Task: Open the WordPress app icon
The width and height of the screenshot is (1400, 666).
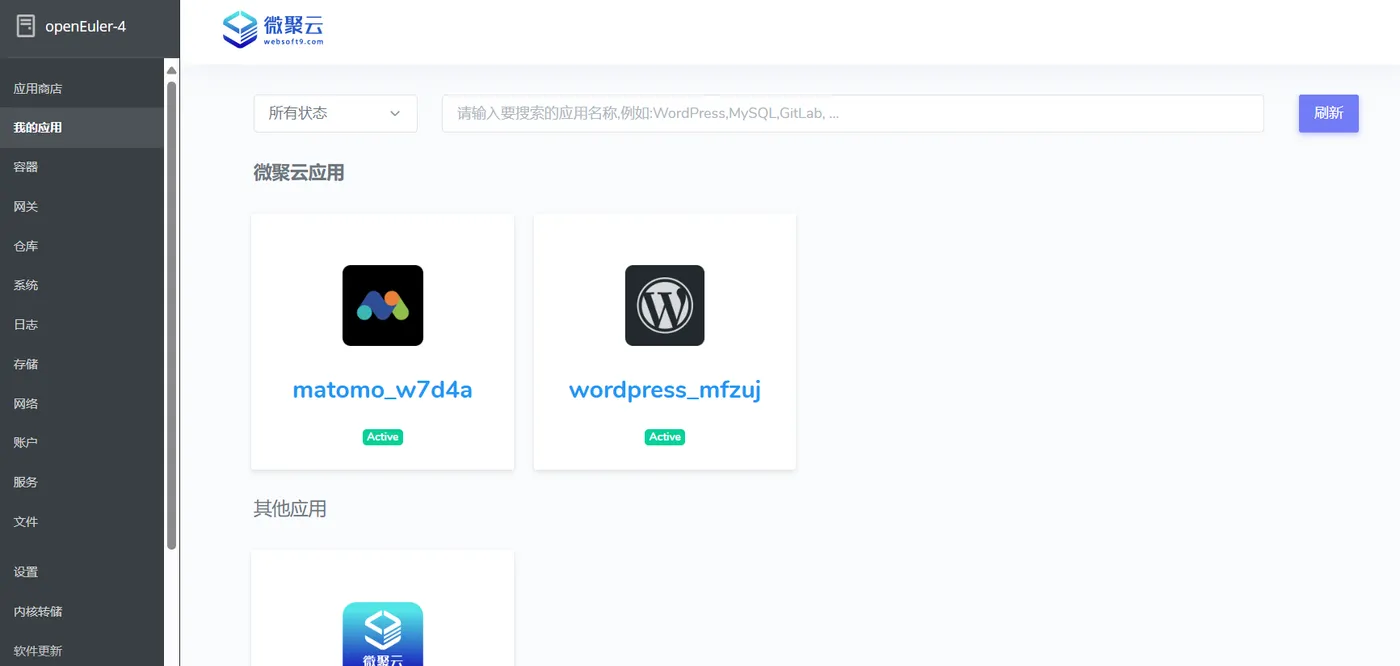Action: [x=665, y=305]
